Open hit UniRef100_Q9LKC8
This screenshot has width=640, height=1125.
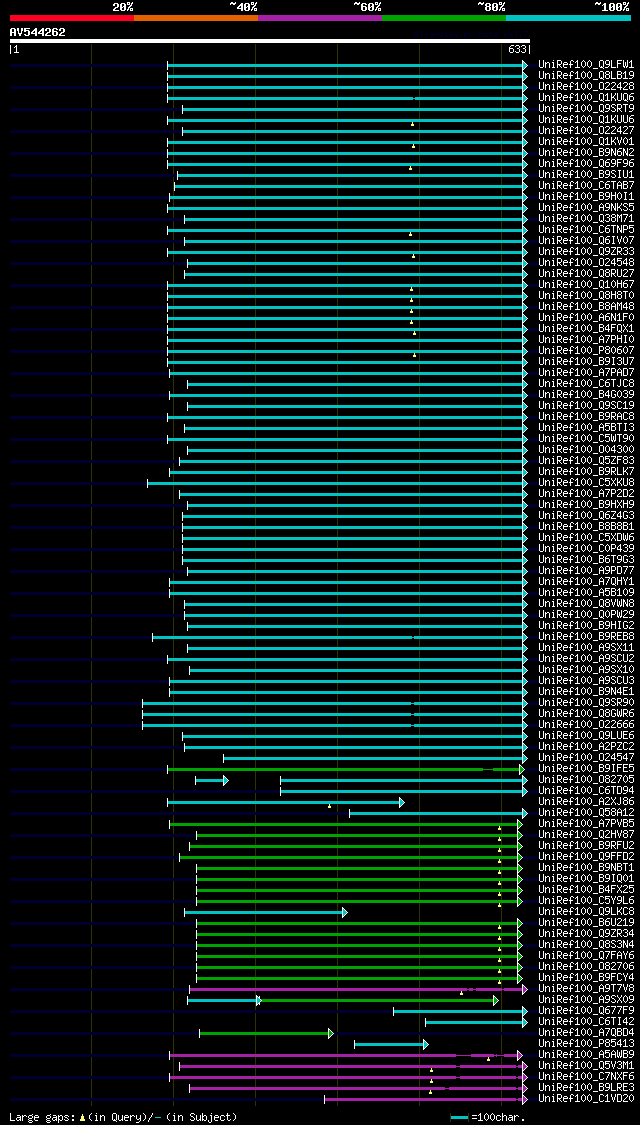(x=586, y=912)
